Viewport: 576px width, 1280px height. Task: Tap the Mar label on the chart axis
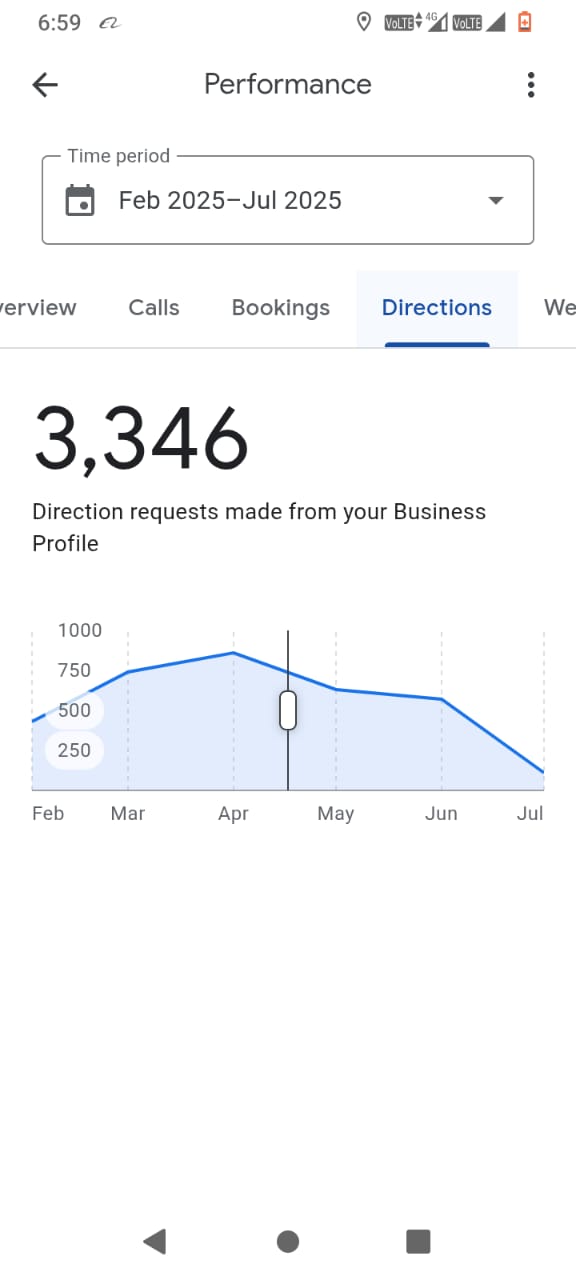(128, 813)
